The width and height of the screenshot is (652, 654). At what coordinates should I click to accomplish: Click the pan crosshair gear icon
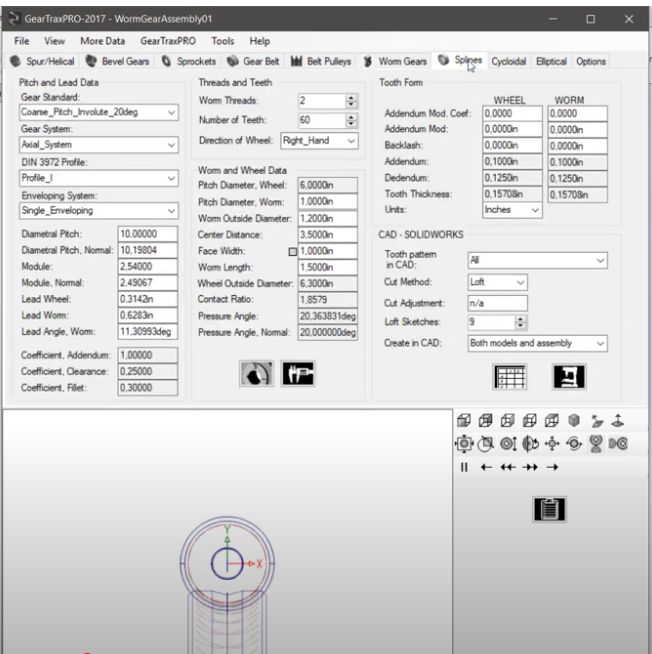[552, 443]
